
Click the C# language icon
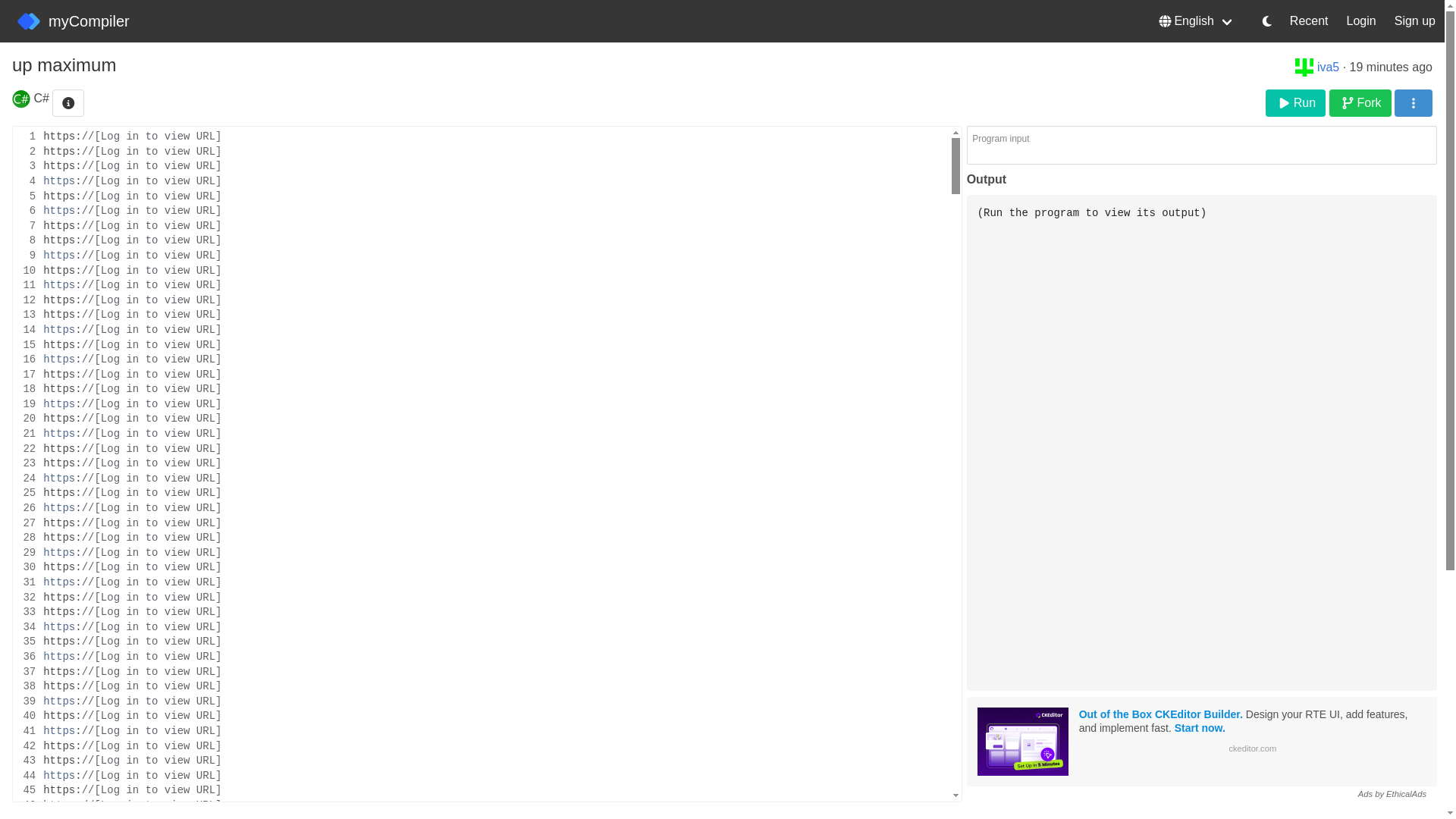click(x=21, y=99)
